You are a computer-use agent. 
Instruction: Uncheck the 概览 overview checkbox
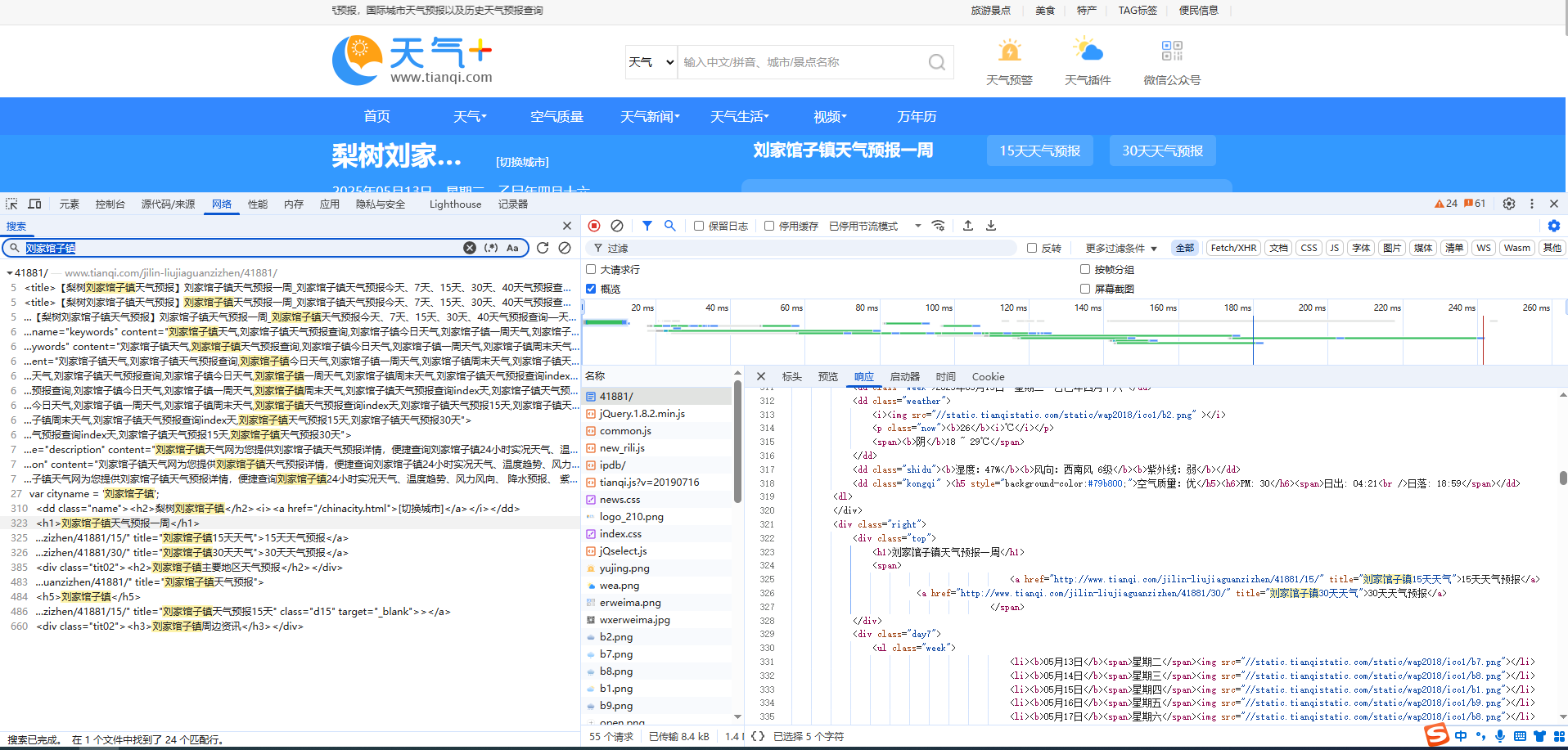591,289
